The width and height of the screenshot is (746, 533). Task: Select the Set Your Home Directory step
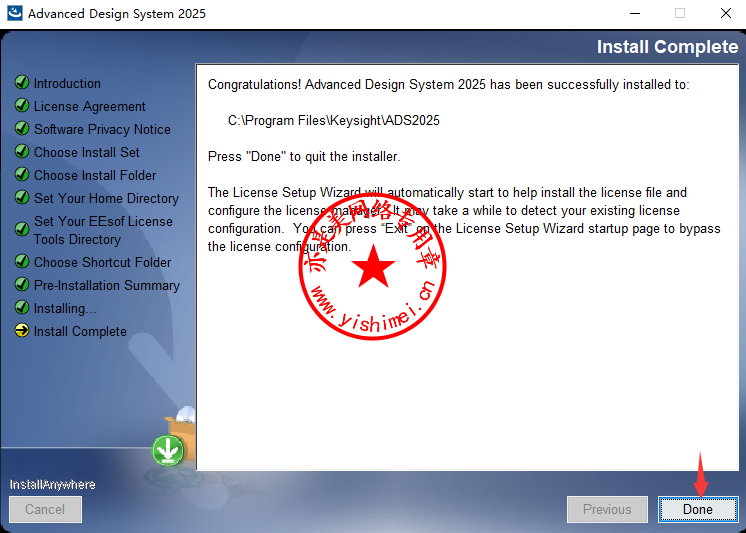tap(106, 198)
